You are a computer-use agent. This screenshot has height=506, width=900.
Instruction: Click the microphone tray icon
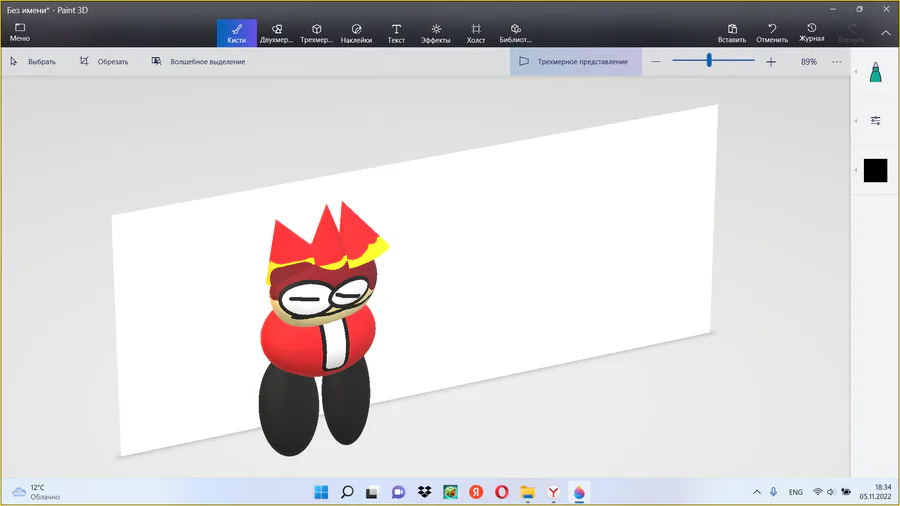(773, 492)
